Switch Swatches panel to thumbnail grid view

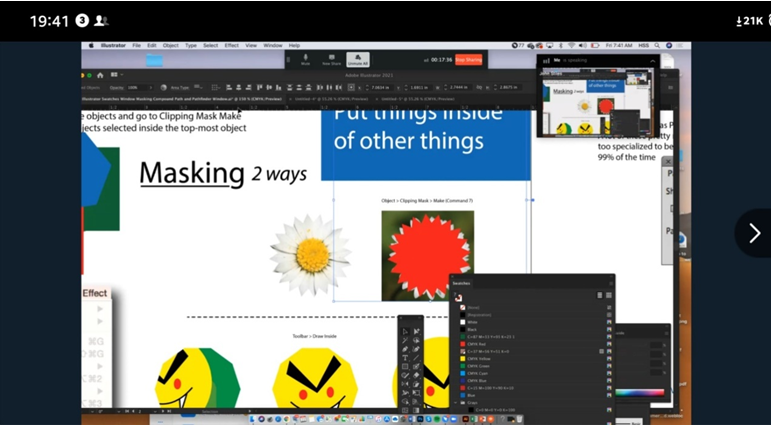[x=608, y=295]
